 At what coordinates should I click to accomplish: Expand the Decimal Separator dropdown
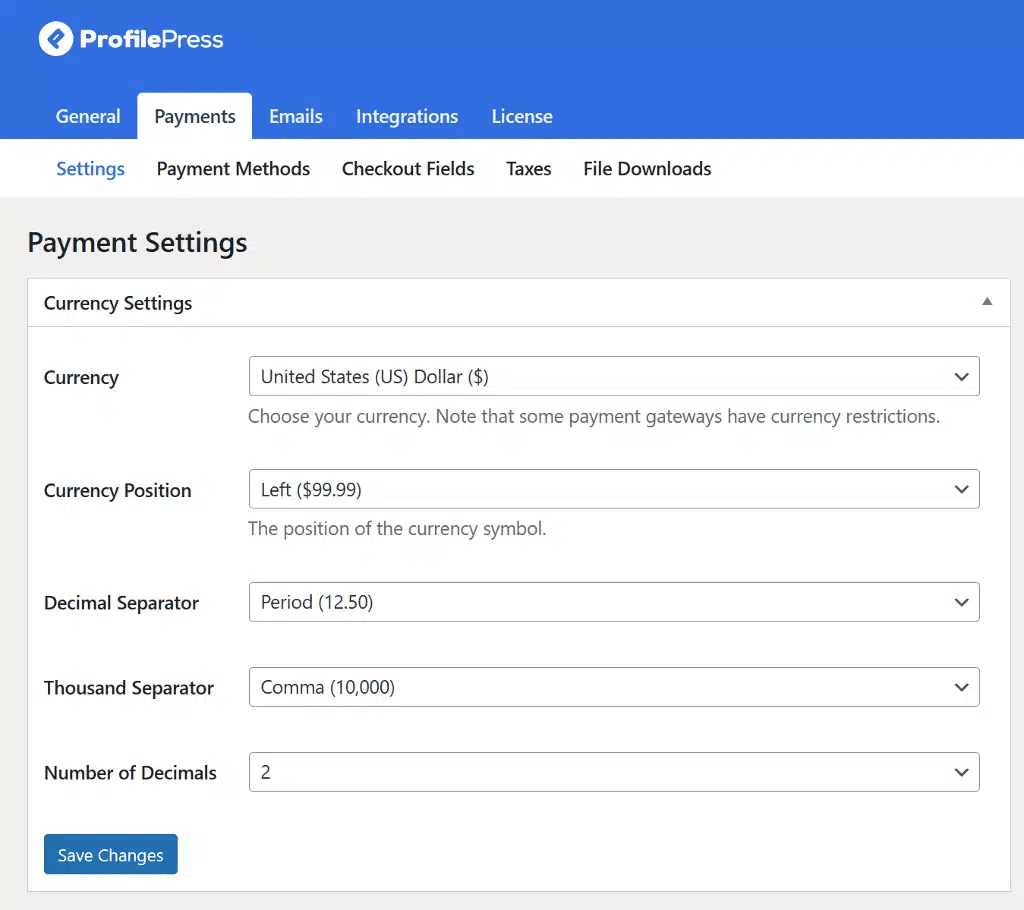tap(613, 603)
